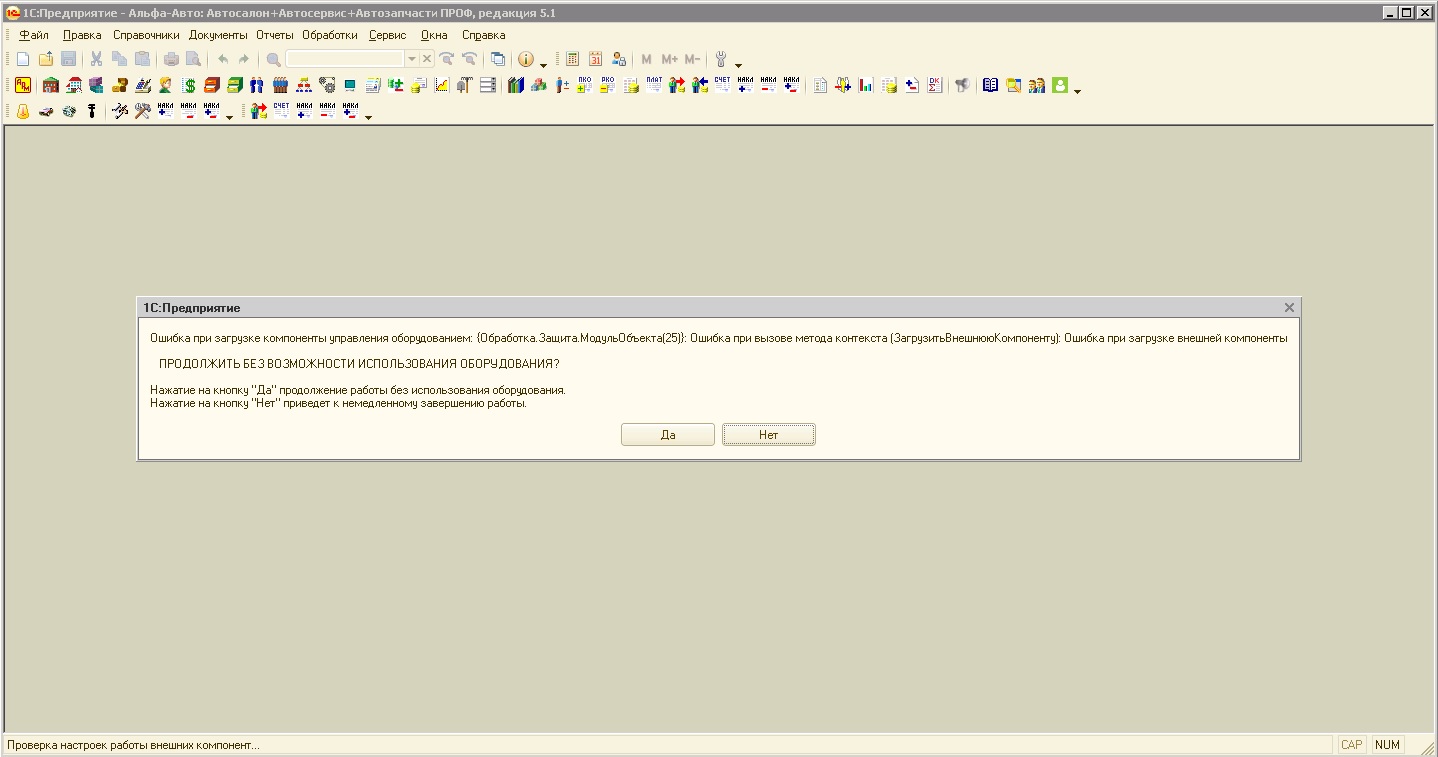This screenshot has height=757, width=1438.
Task: Expand dropdown at end of second toolbar
Action: [x=1077, y=91]
